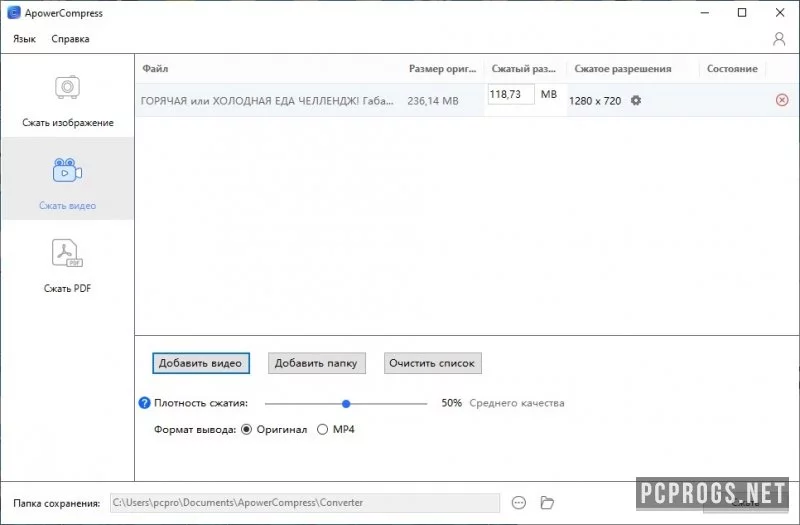
Task: Click the ApowerCompress app logo
Action: (13, 13)
